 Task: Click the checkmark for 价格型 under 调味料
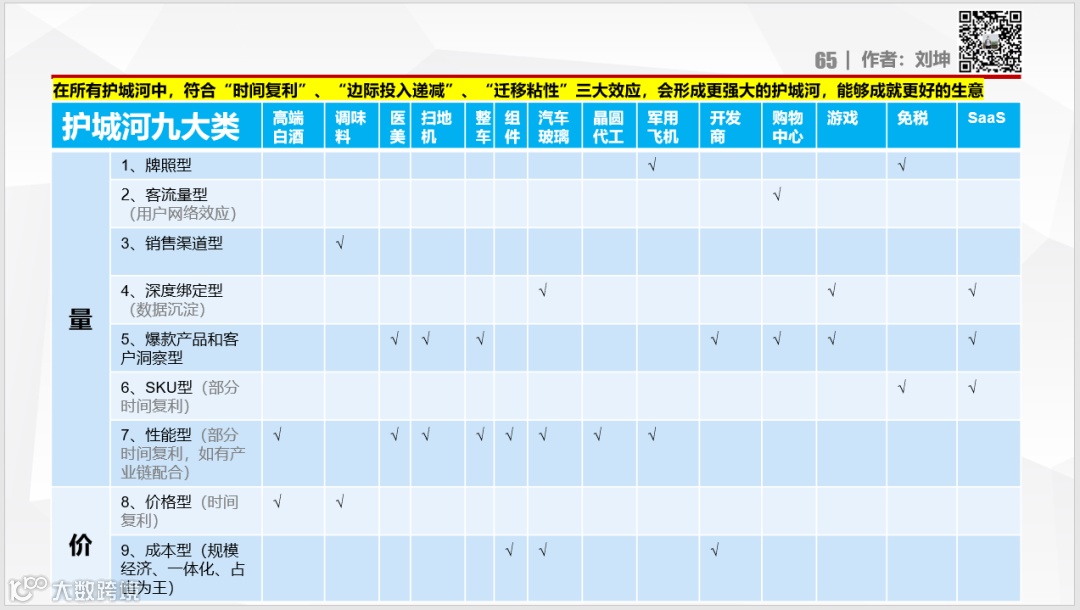click(340, 502)
